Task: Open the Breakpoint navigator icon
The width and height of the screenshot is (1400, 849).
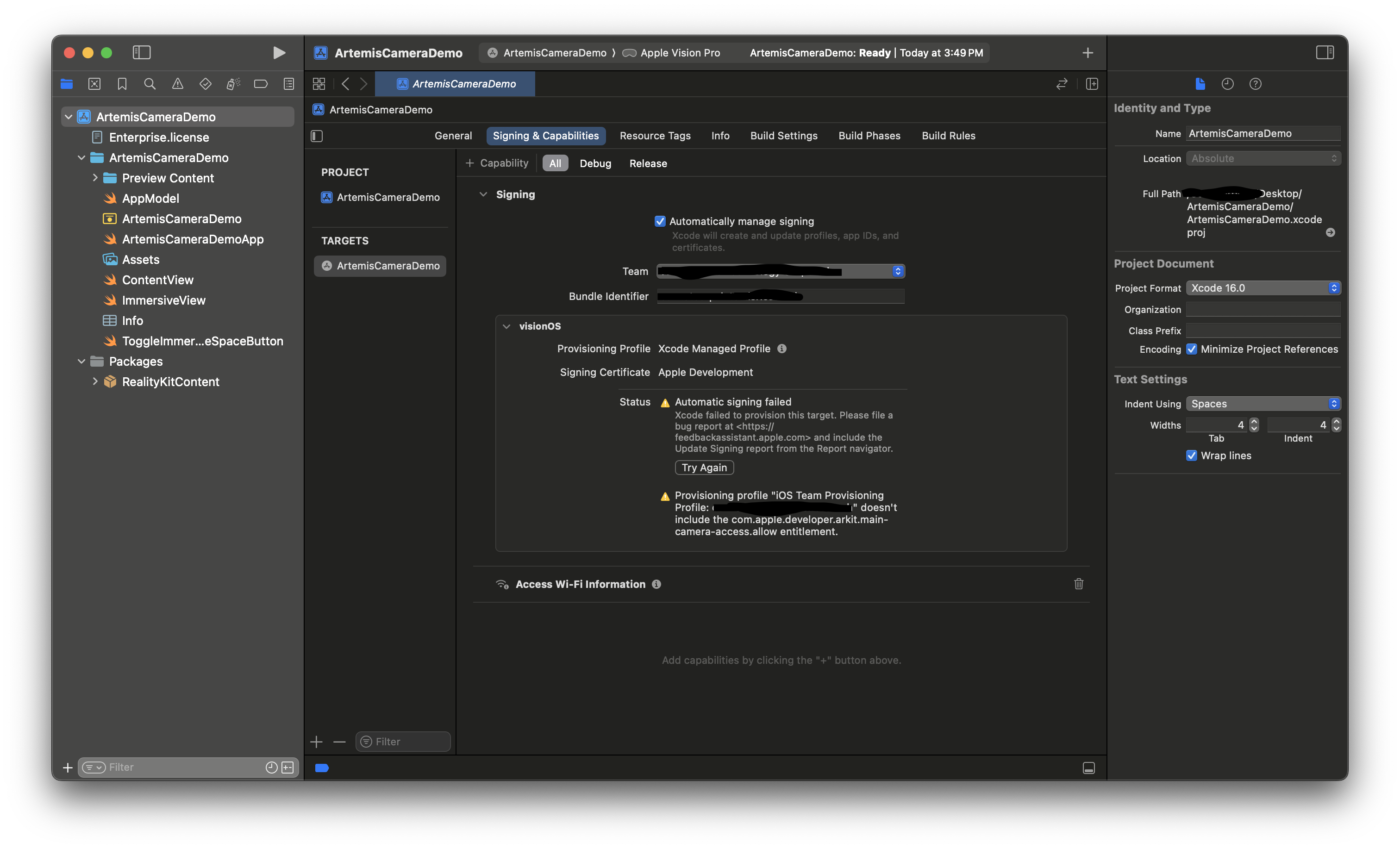Action: [x=261, y=84]
